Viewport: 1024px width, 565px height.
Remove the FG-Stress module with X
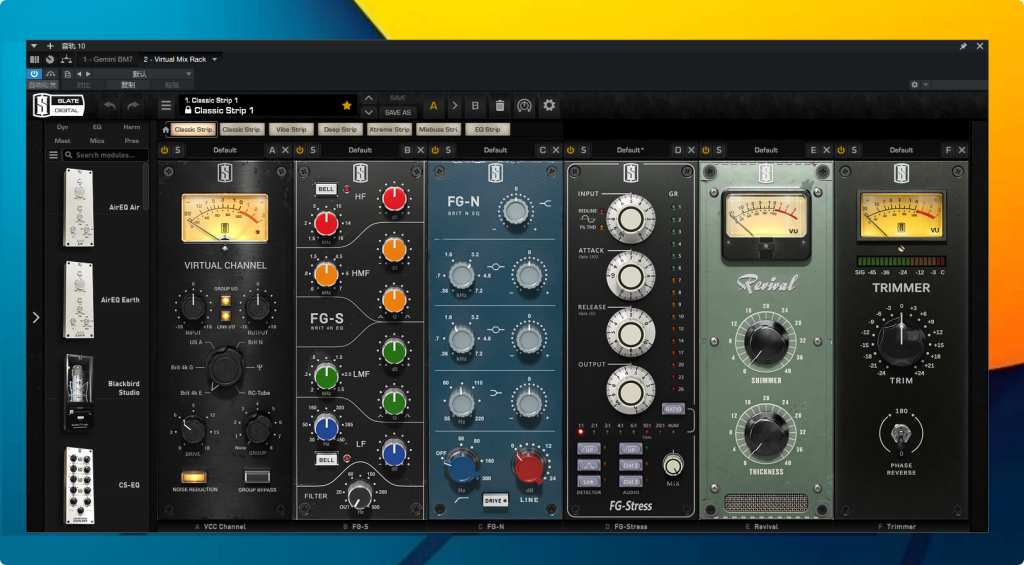(x=692, y=150)
